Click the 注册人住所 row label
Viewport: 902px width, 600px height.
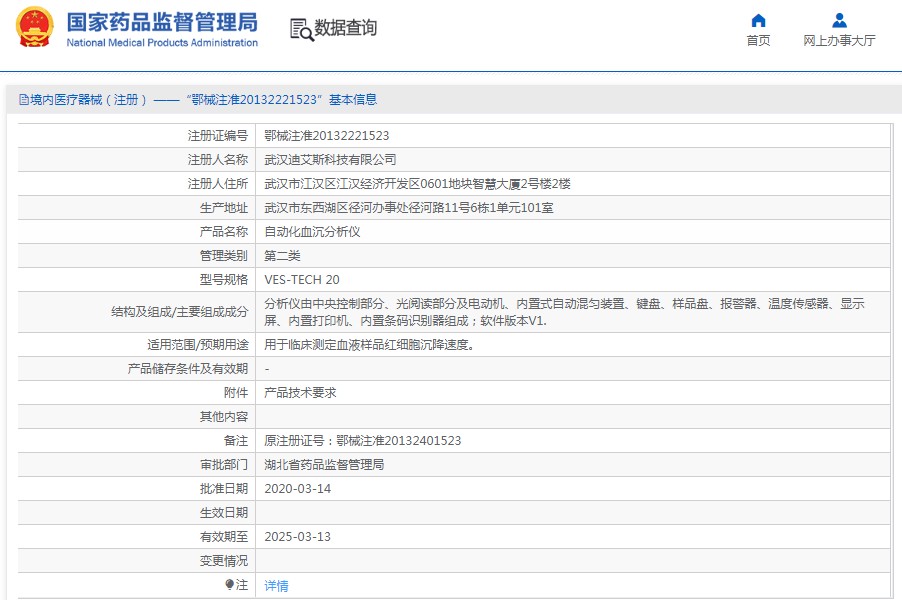[x=217, y=184]
